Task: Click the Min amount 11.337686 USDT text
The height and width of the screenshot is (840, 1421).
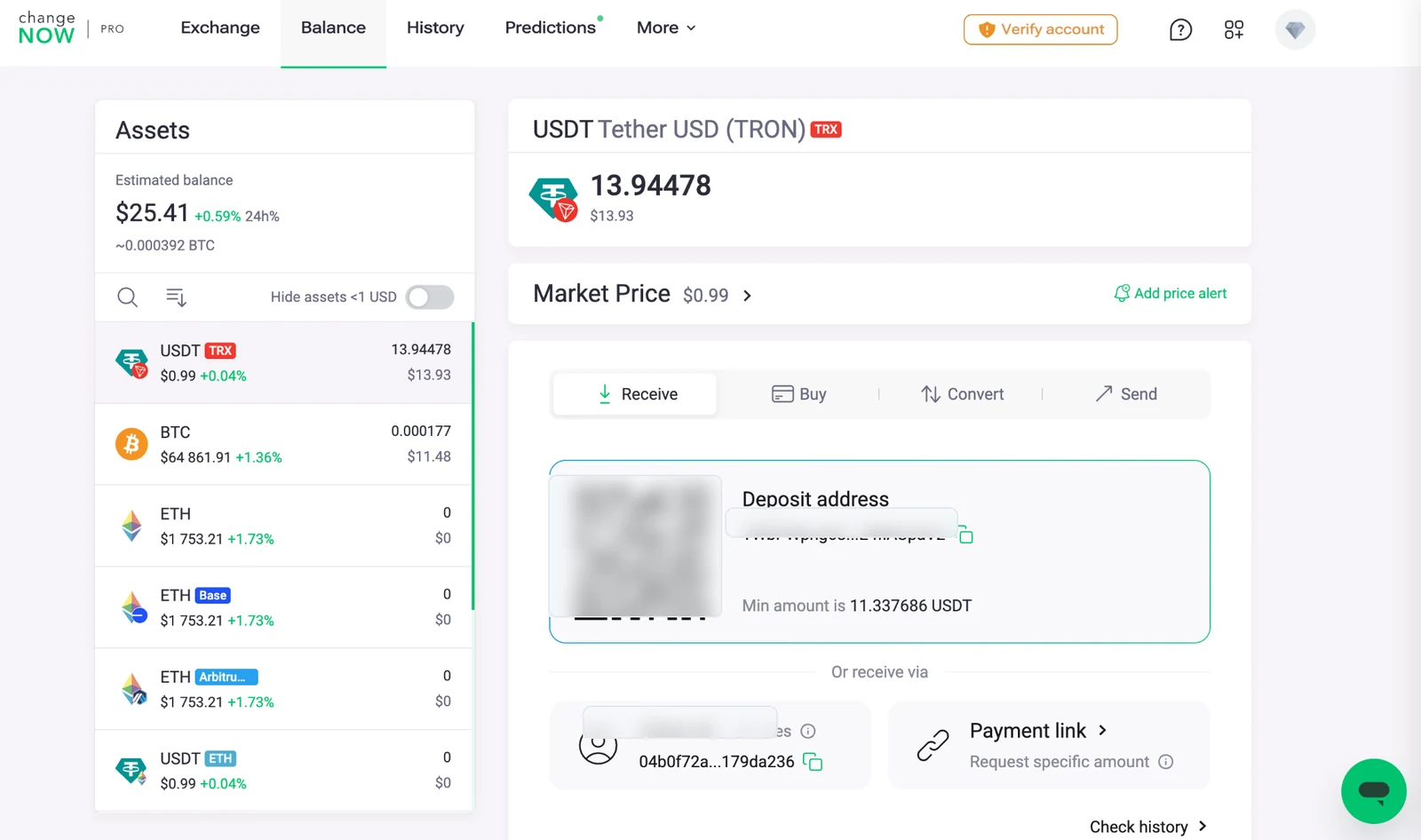Action: 857,606
